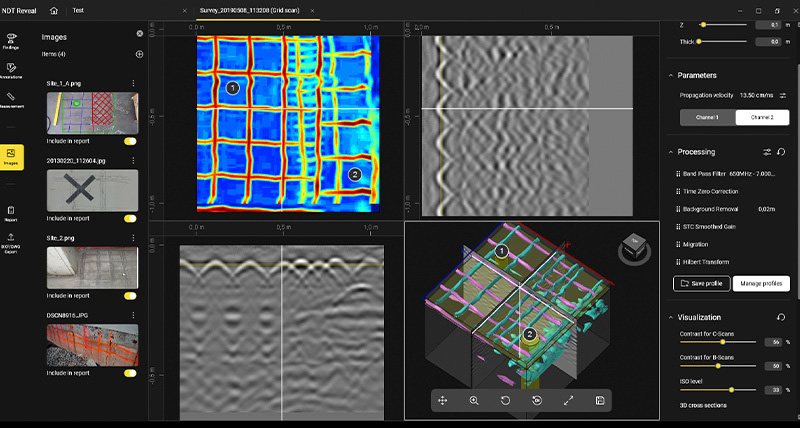Open the Findings sidebar panel
The width and height of the screenshot is (800, 428).
[11, 40]
